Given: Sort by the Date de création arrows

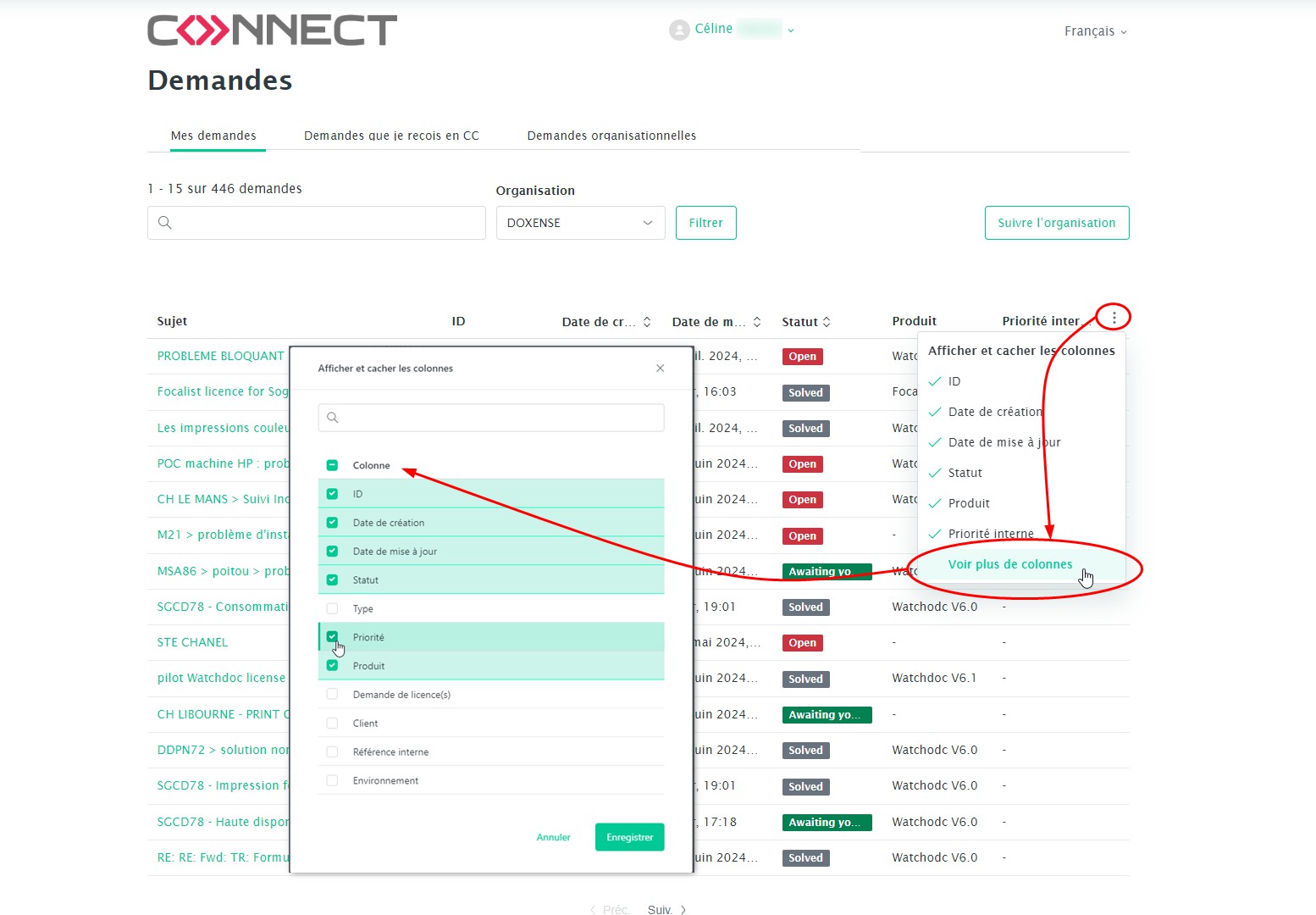Looking at the screenshot, I should [647, 322].
